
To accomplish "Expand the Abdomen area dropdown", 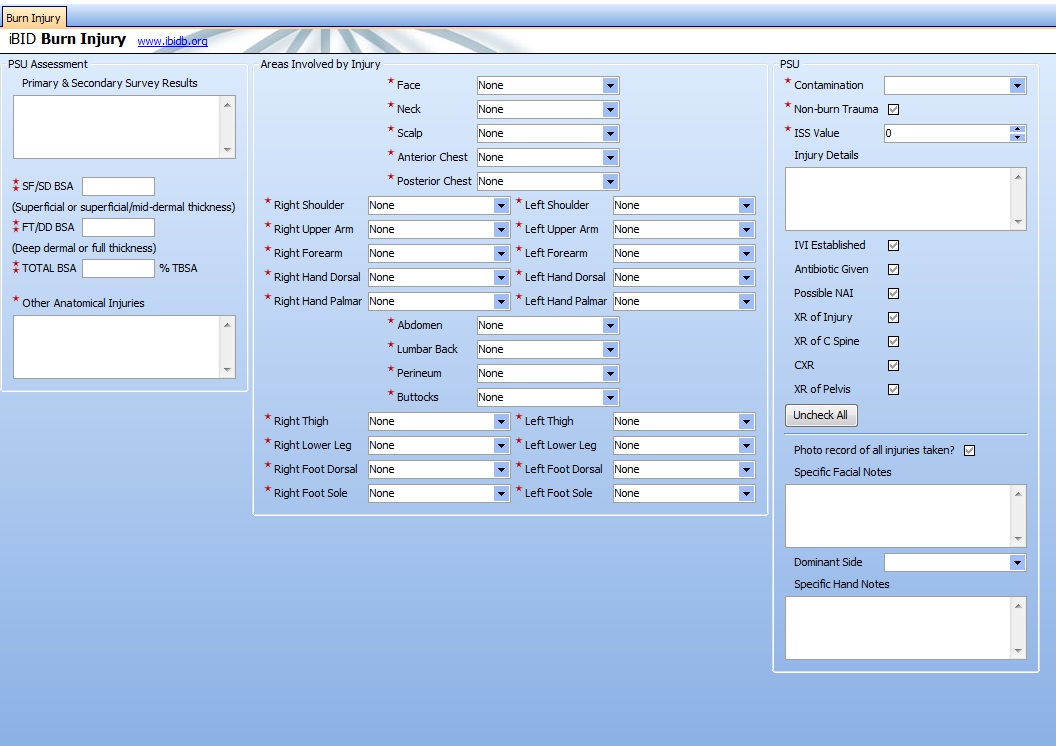I will [x=610, y=326].
